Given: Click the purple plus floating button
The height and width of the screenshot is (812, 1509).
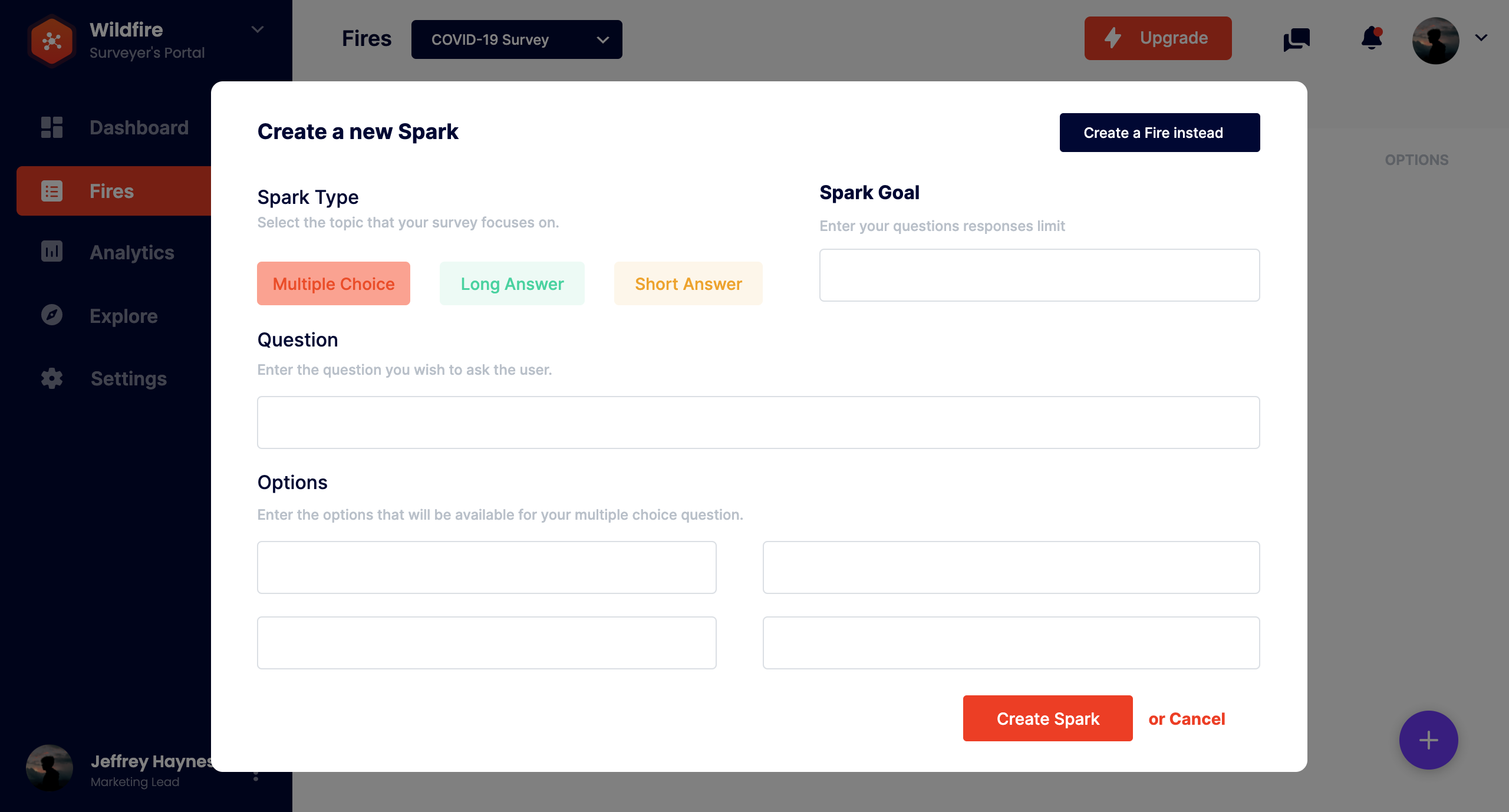Looking at the screenshot, I should point(1428,740).
